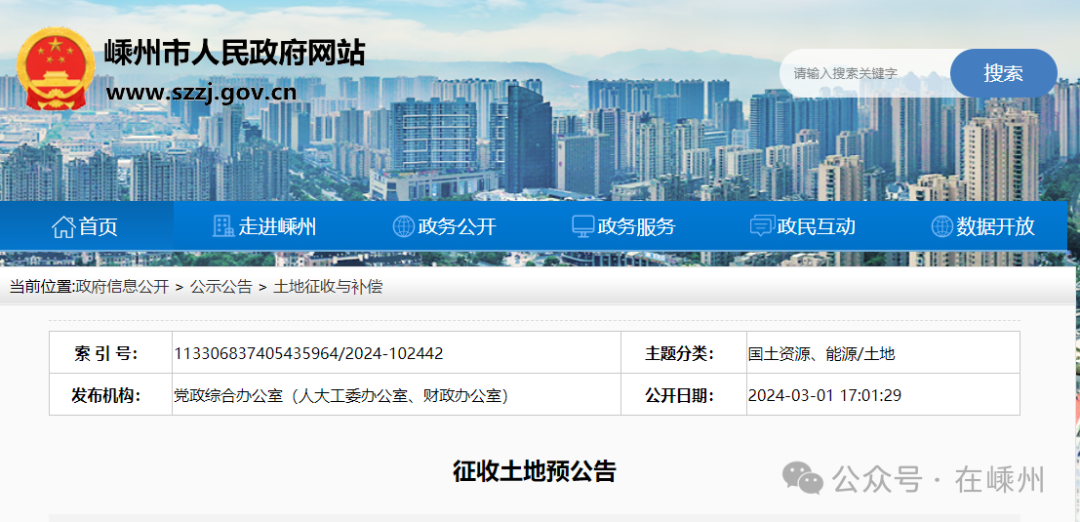Viewport: 1080px width, 522px height.
Task: Click the national emblem logo
Action: [55, 69]
